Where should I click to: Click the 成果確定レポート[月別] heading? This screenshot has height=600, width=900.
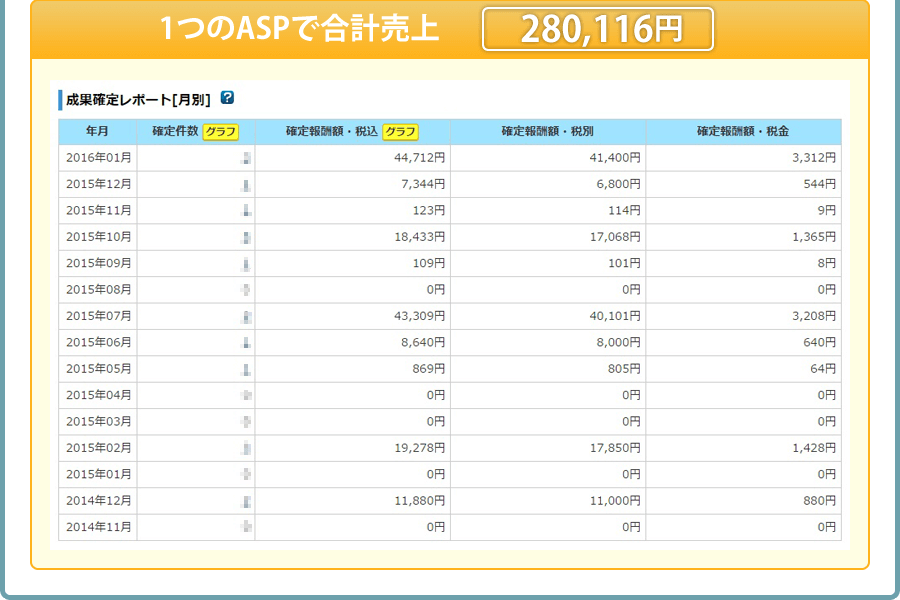[138, 99]
